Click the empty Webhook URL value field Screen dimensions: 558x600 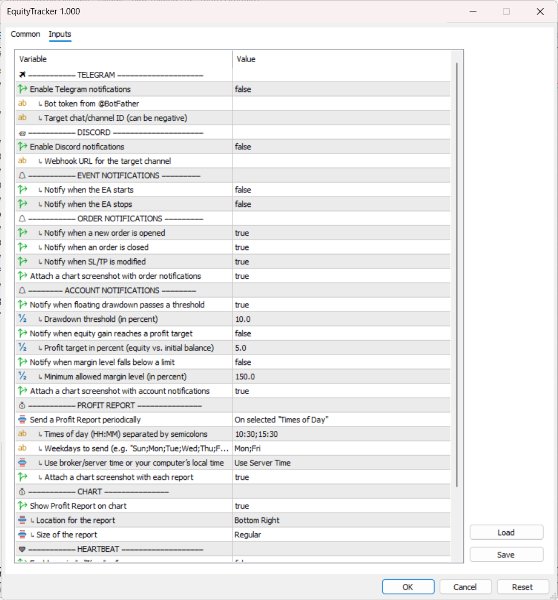(341, 161)
